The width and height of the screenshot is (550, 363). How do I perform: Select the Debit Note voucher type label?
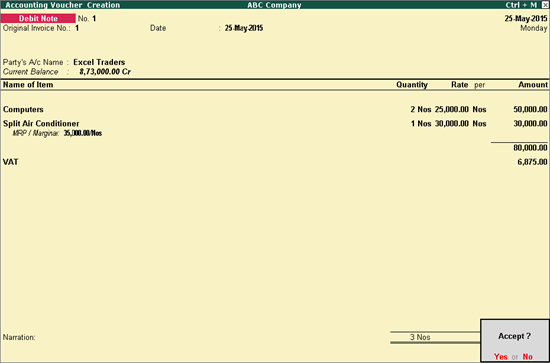[x=38, y=18]
